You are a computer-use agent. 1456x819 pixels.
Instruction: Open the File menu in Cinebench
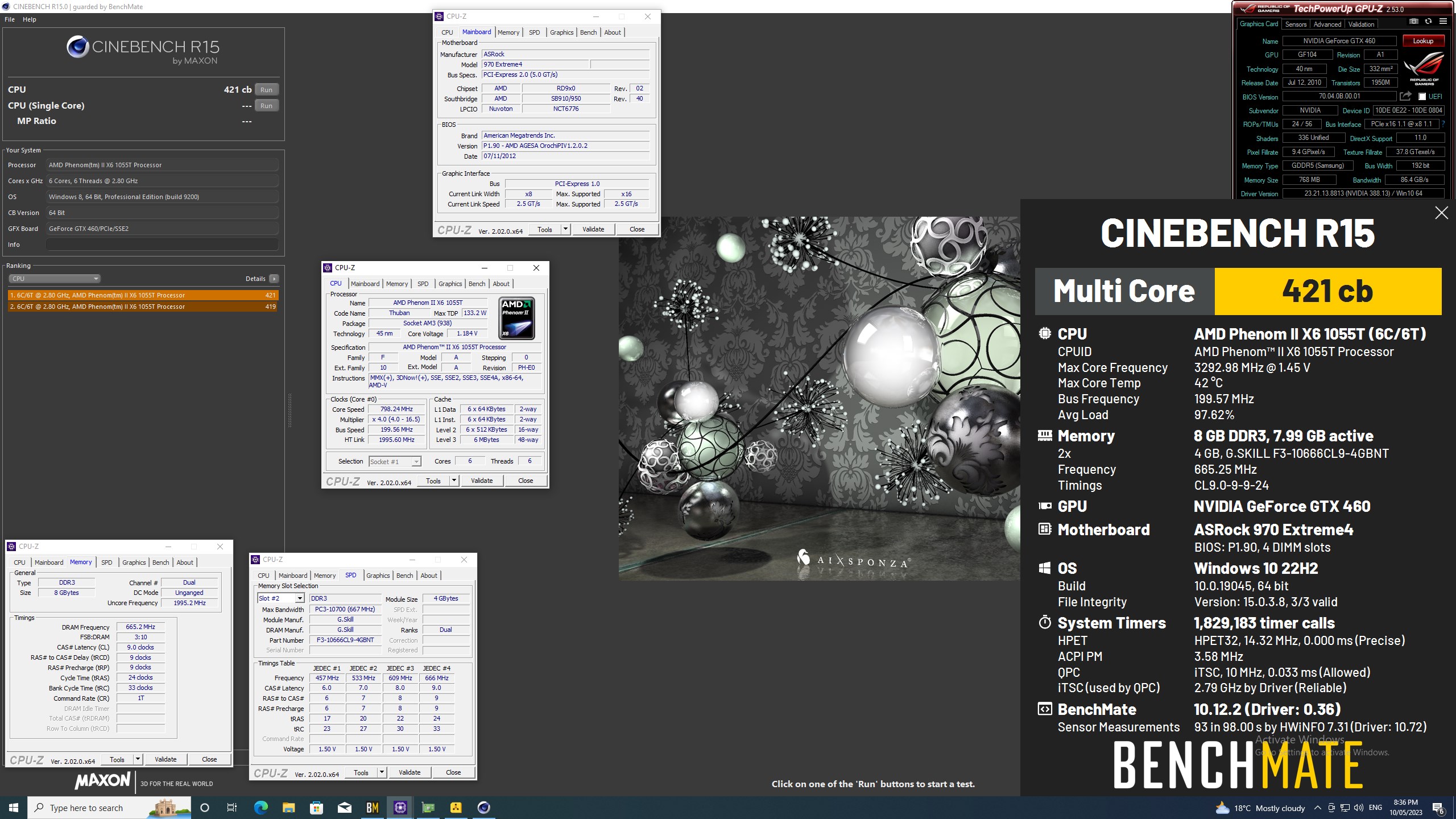(x=10, y=19)
